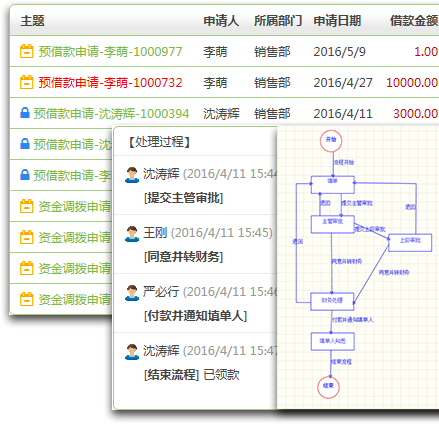Open the link 预借款申请-李萌-1000977
Viewport: 439px width, 424px height.
point(110,52)
